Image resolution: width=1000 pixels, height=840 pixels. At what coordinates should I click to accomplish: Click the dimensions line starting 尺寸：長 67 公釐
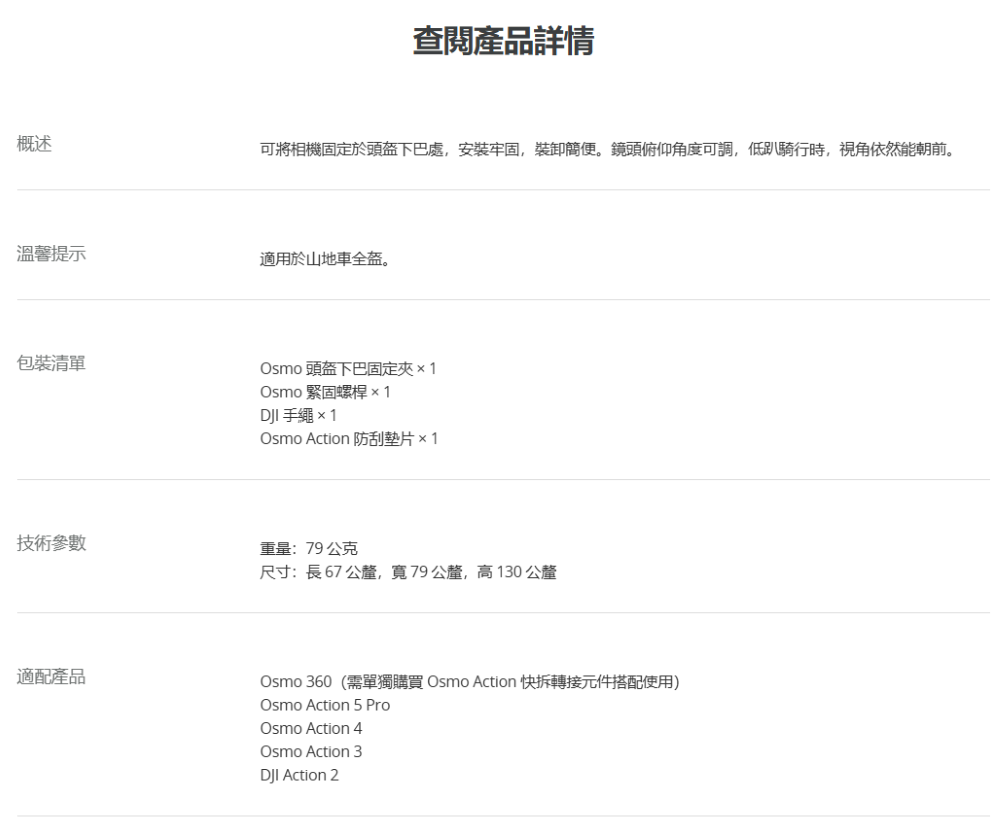click(x=408, y=572)
